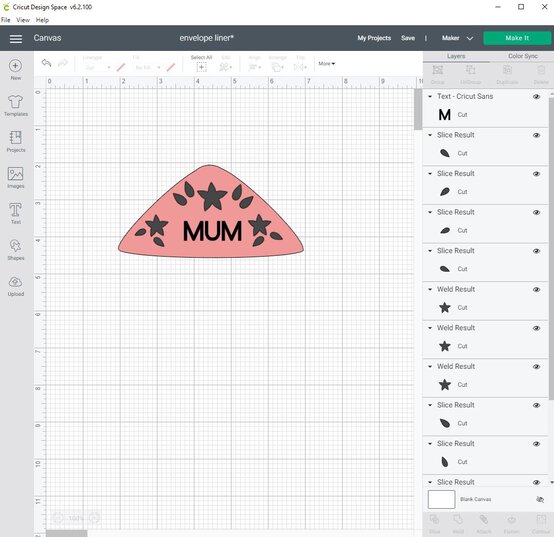Image resolution: width=554 pixels, height=537 pixels.
Task: Click the Layers panel vertical scrollbar
Action: [x=551, y=249]
